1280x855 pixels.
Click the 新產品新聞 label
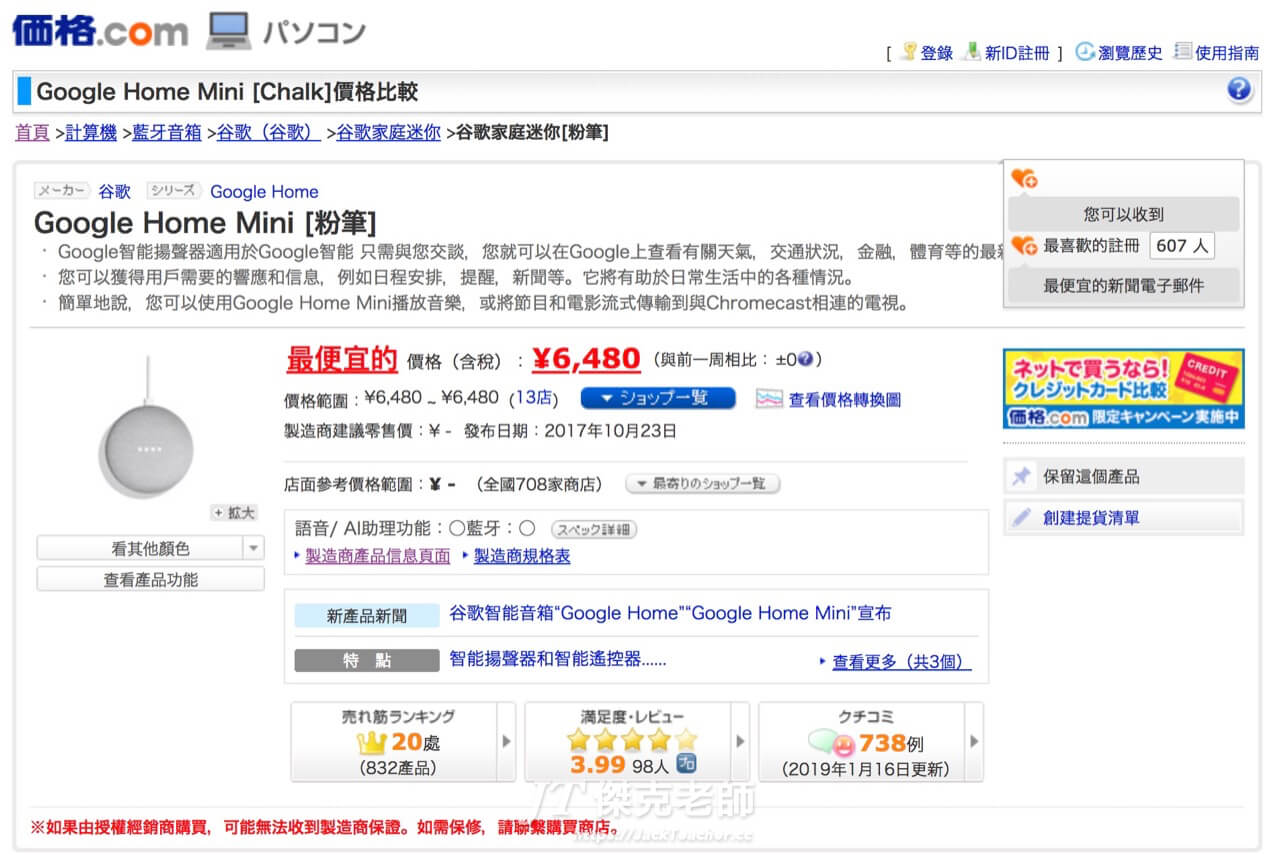(367, 616)
